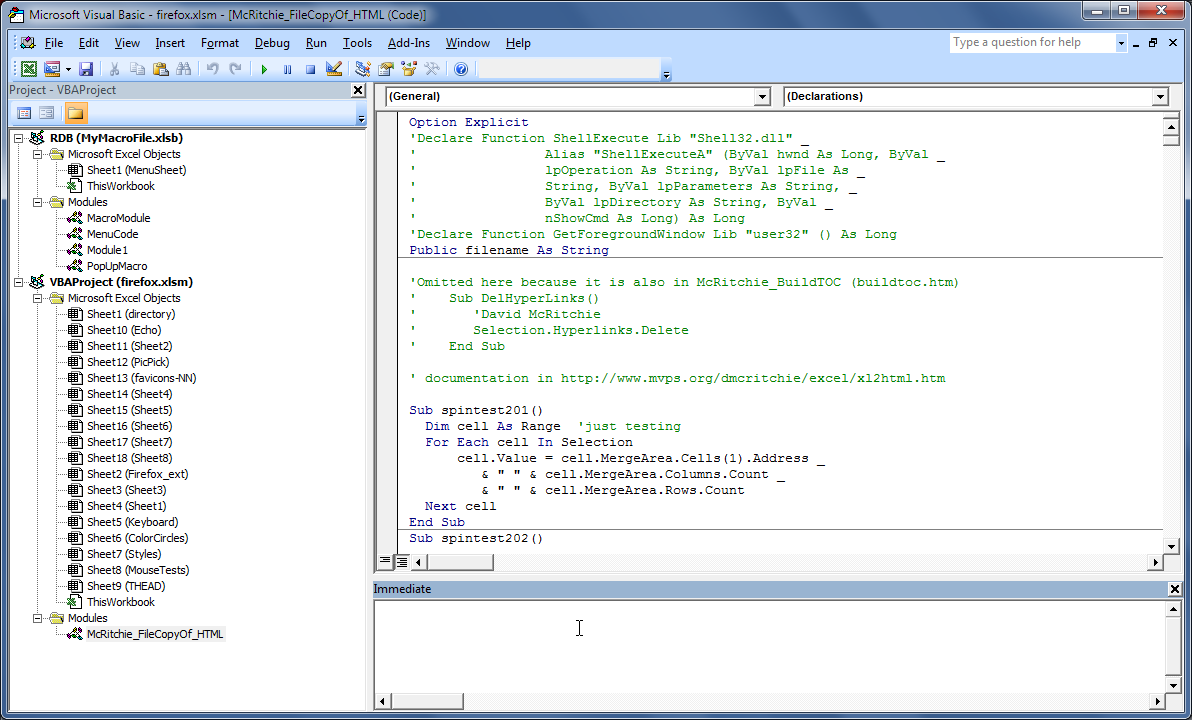
Task: Click code window horizontal scroll right arrow
Action: click(x=1156, y=563)
